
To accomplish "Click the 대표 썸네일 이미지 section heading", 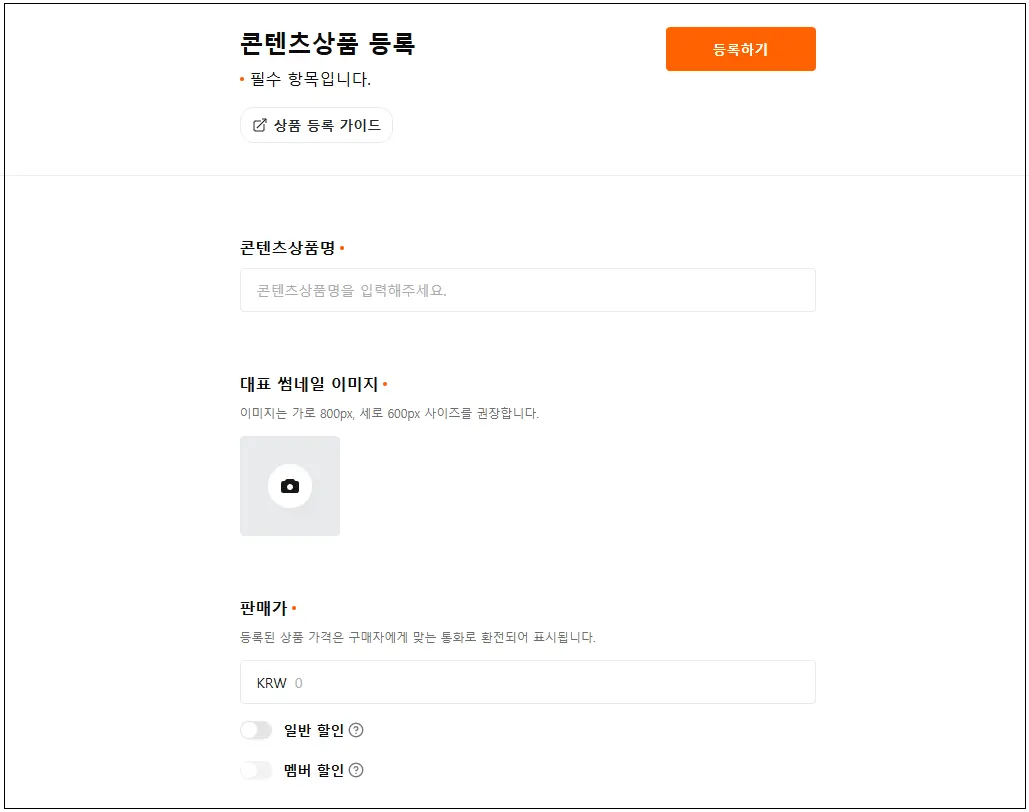I will pos(309,384).
